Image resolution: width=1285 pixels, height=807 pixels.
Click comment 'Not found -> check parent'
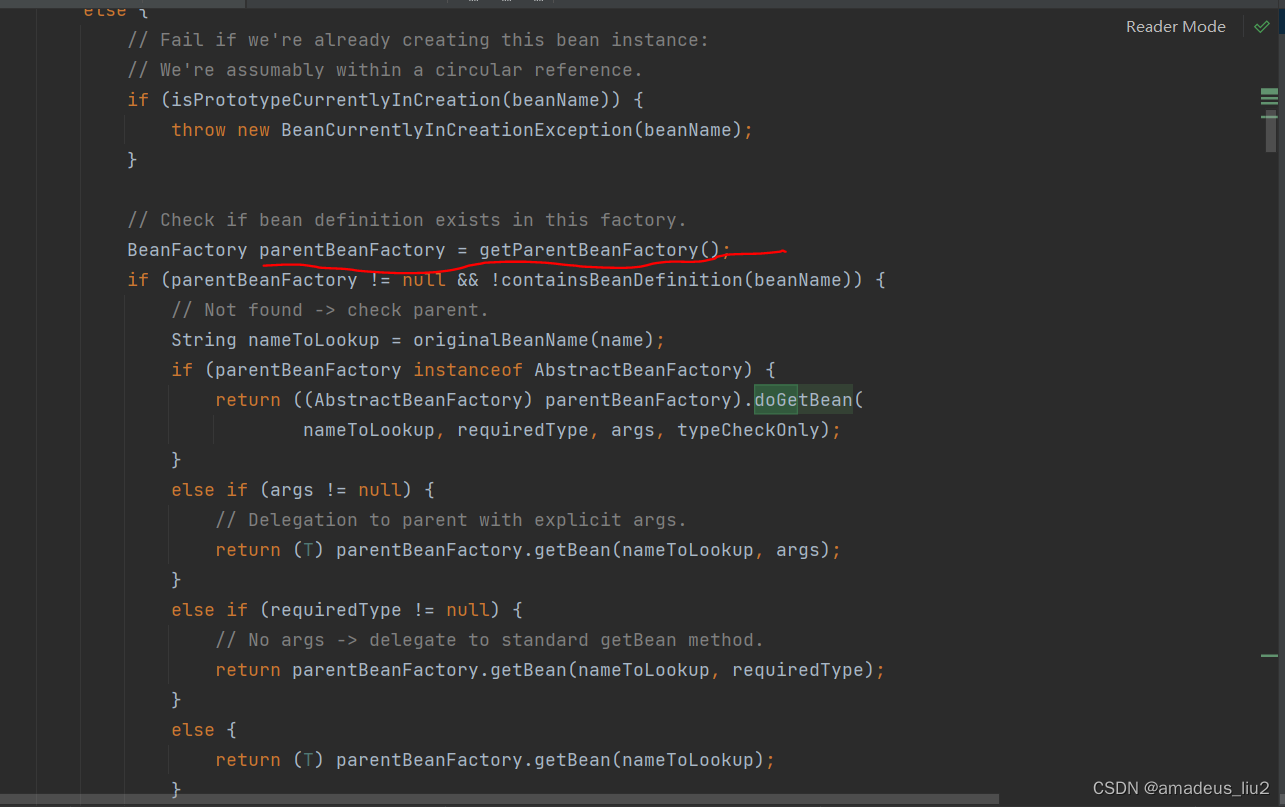click(x=330, y=310)
